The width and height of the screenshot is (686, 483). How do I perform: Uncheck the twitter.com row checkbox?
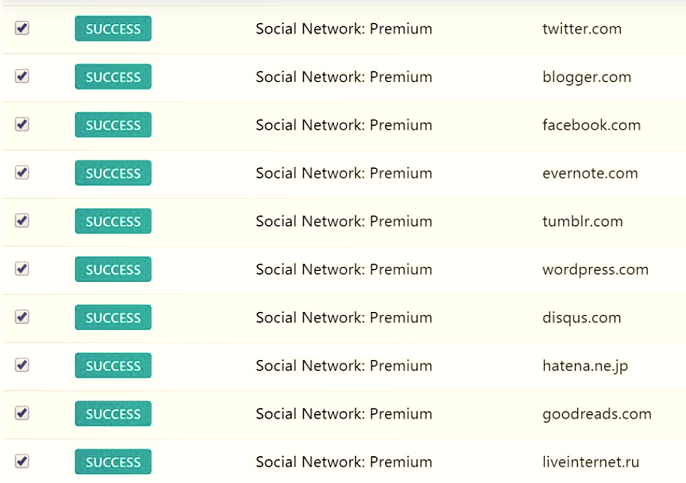(x=22, y=28)
